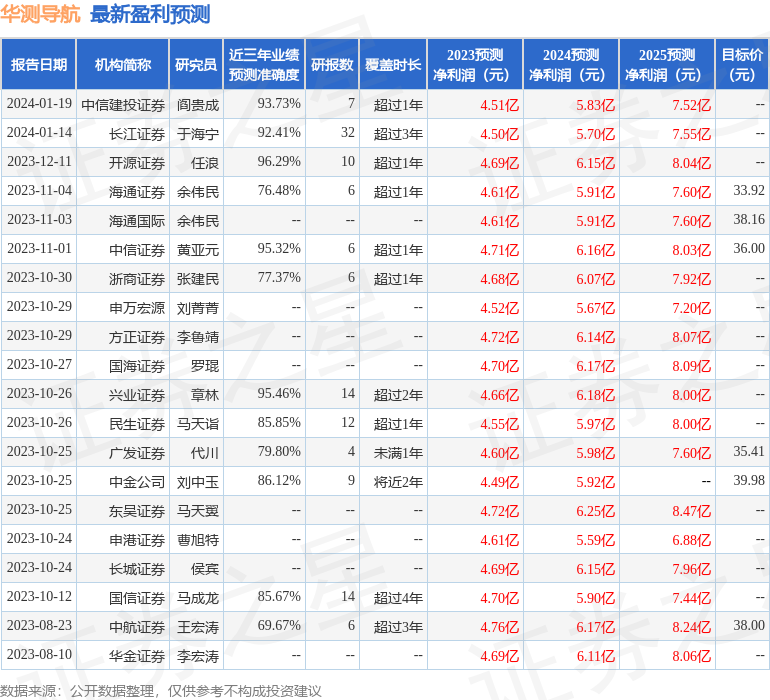Click analyst name 黄亚元

198,250
